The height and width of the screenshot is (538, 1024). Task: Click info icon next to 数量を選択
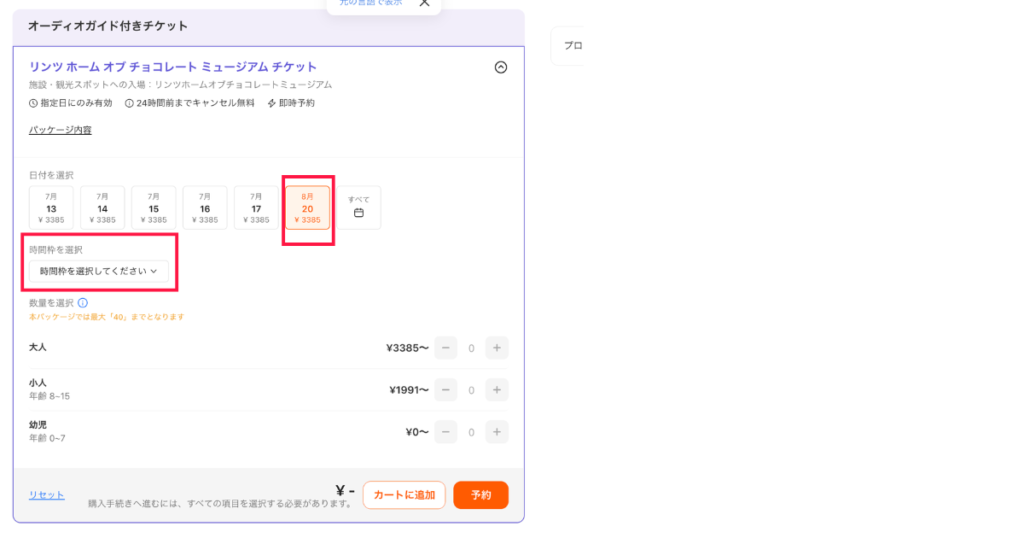click(x=83, y=303)
